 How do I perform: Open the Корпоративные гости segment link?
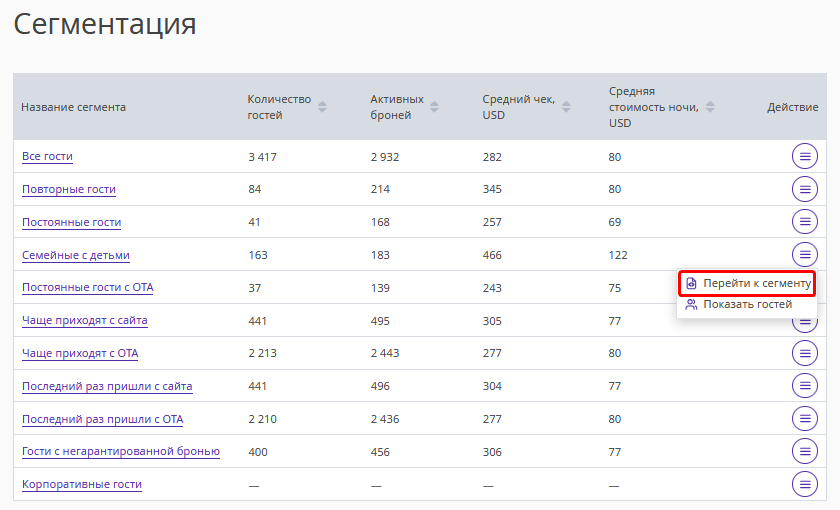(82, 484)
